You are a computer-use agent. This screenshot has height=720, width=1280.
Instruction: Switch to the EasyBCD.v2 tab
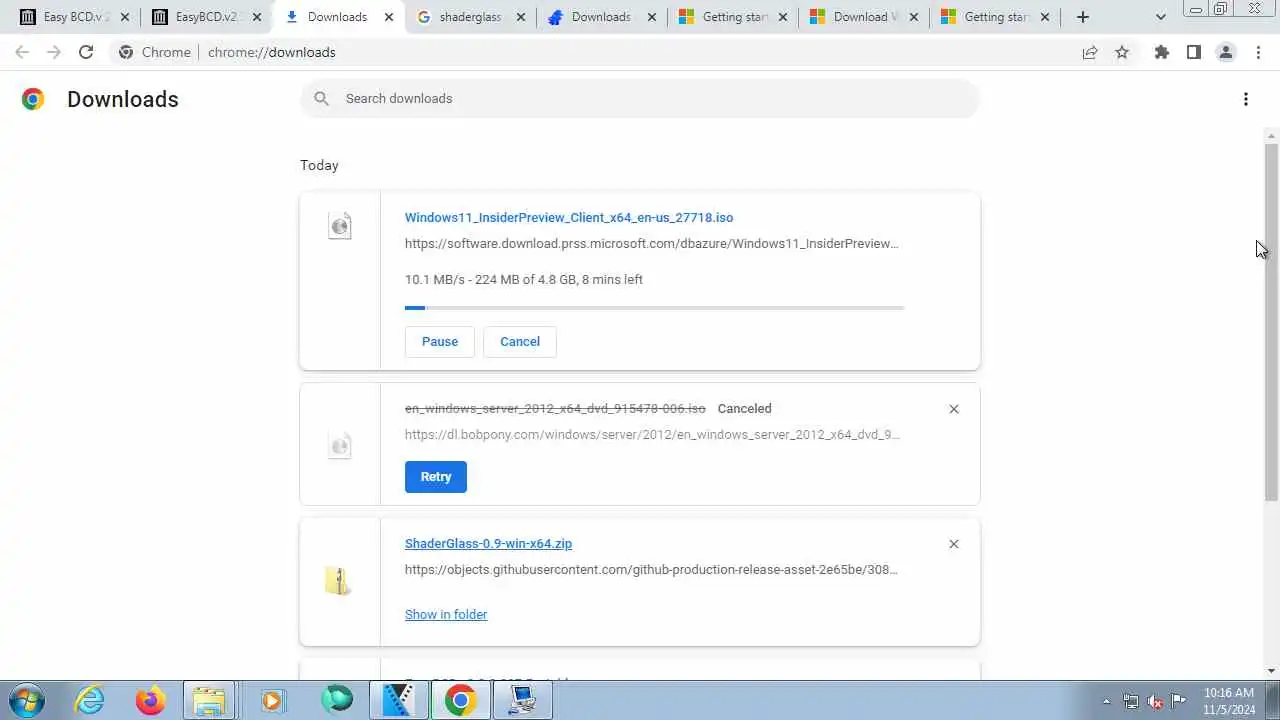[x=207, y=17]
